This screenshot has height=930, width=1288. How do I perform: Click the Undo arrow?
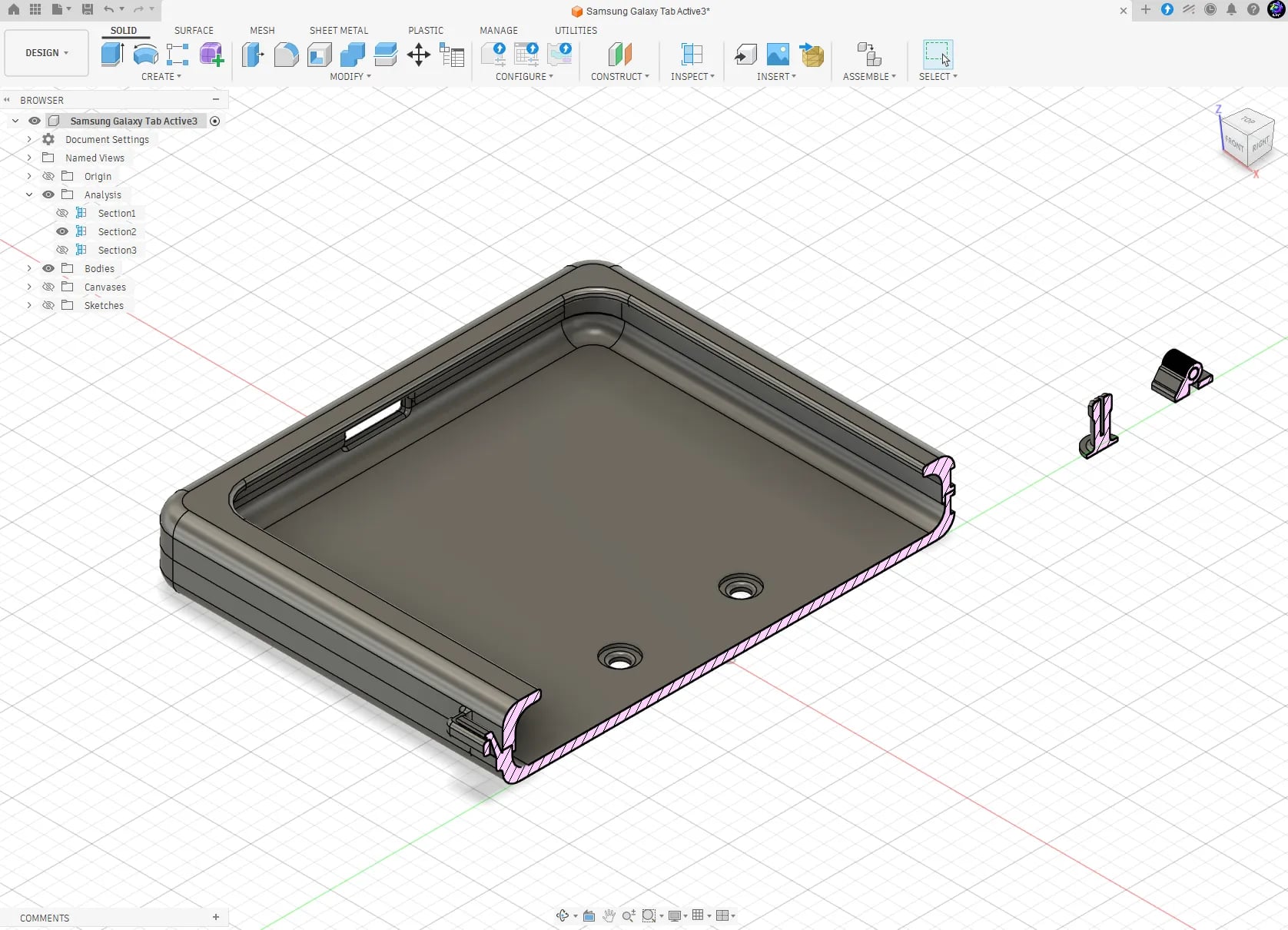pos(109,9)
